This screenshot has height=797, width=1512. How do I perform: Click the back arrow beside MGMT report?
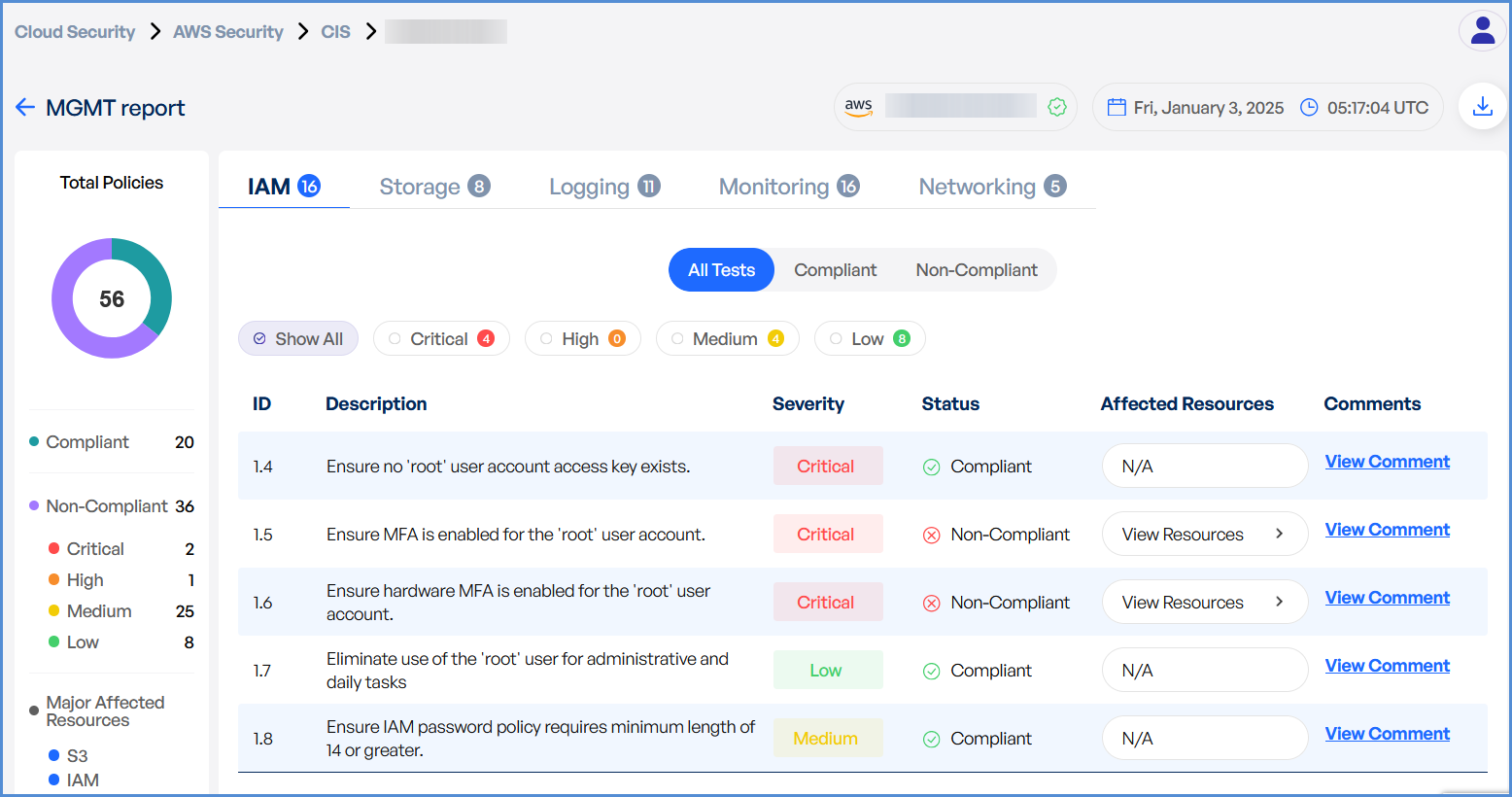pos(25,108)
